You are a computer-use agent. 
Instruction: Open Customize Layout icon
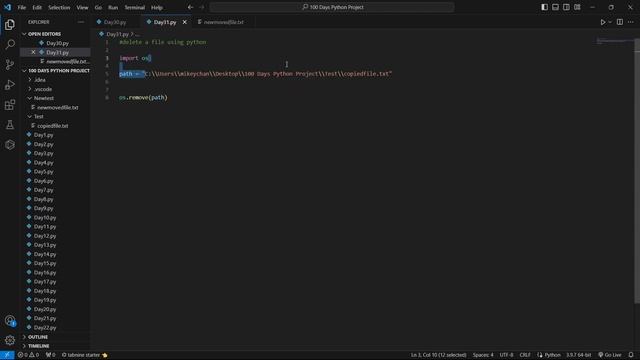[577, 7]
